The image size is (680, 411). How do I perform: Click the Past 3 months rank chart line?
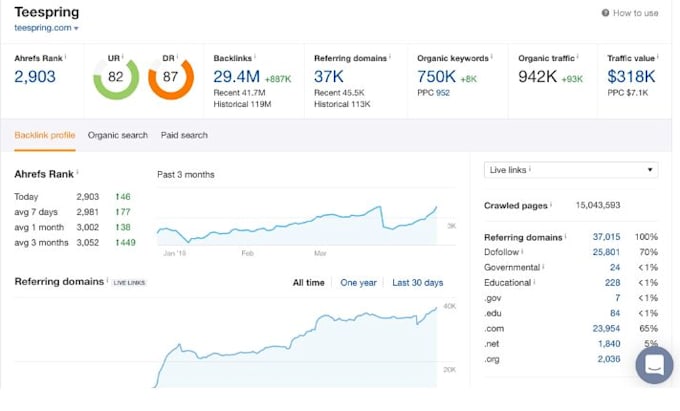(297, 225)
